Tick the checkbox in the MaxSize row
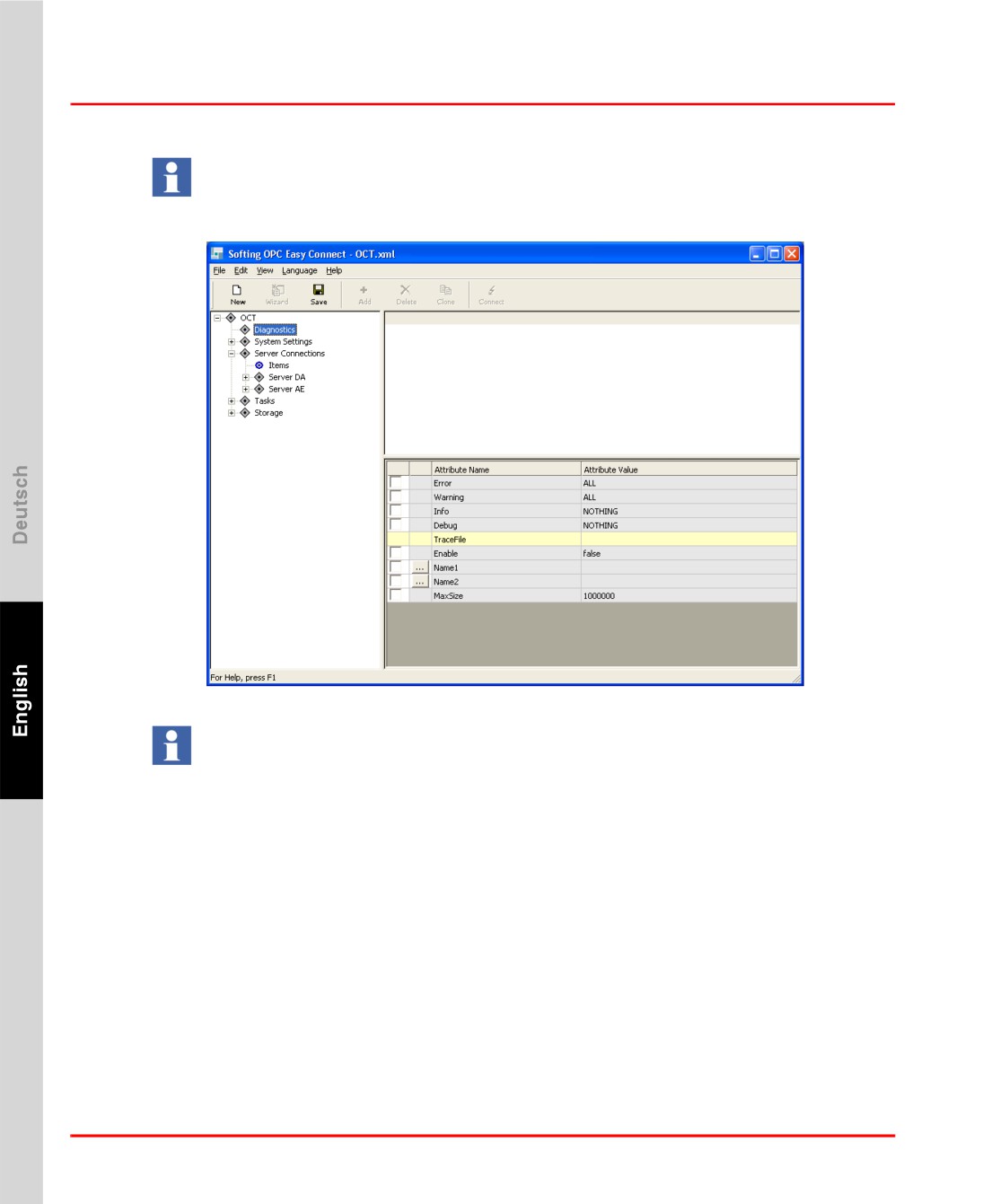The image size is (991, 1204). coord(395,595)
